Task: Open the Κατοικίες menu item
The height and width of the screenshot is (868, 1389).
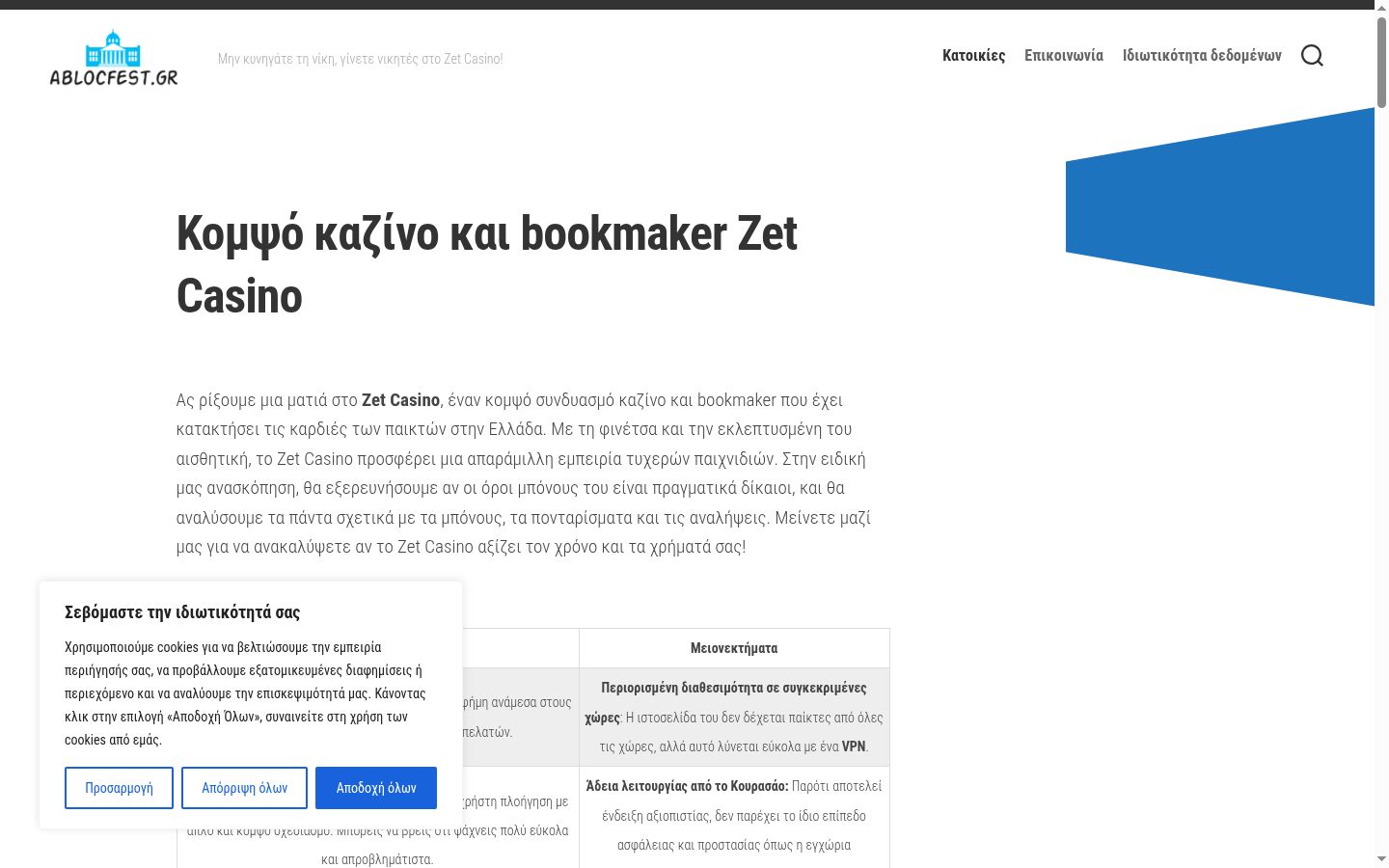Action: click(973, 55)
